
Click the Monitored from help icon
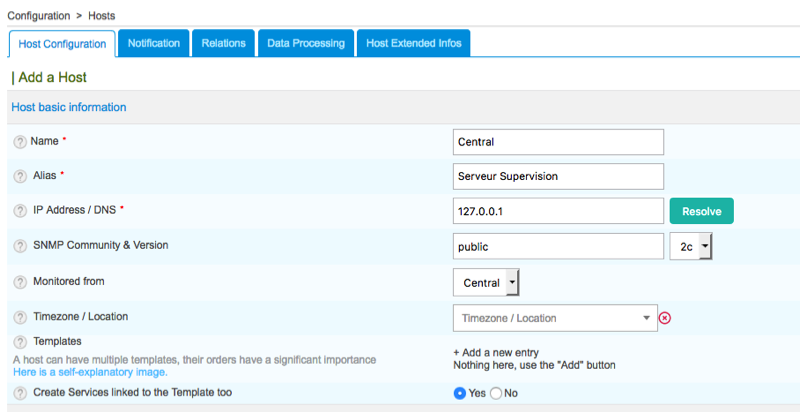coord(20,283)
